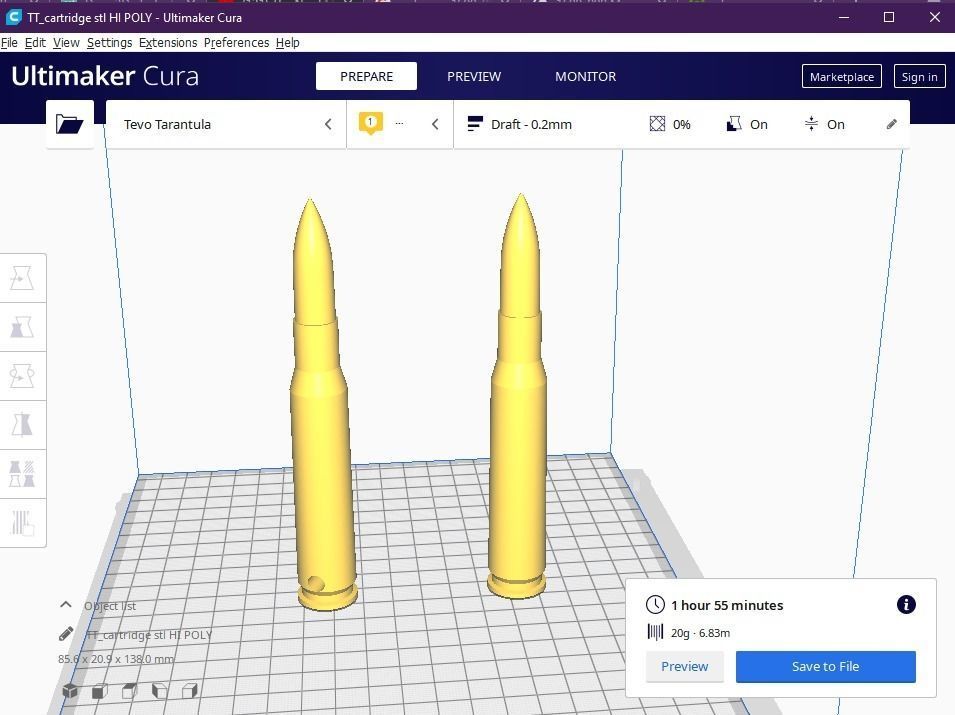Image resolution: width=955 pixels, height=715 pixels.
Task: Open the Marketplace button
Action: tap(842, 77)
